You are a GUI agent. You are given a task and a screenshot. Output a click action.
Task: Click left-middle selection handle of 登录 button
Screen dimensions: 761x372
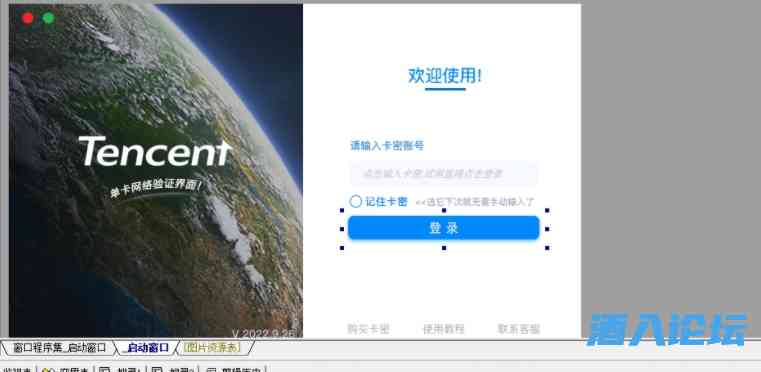coord(342,229)
